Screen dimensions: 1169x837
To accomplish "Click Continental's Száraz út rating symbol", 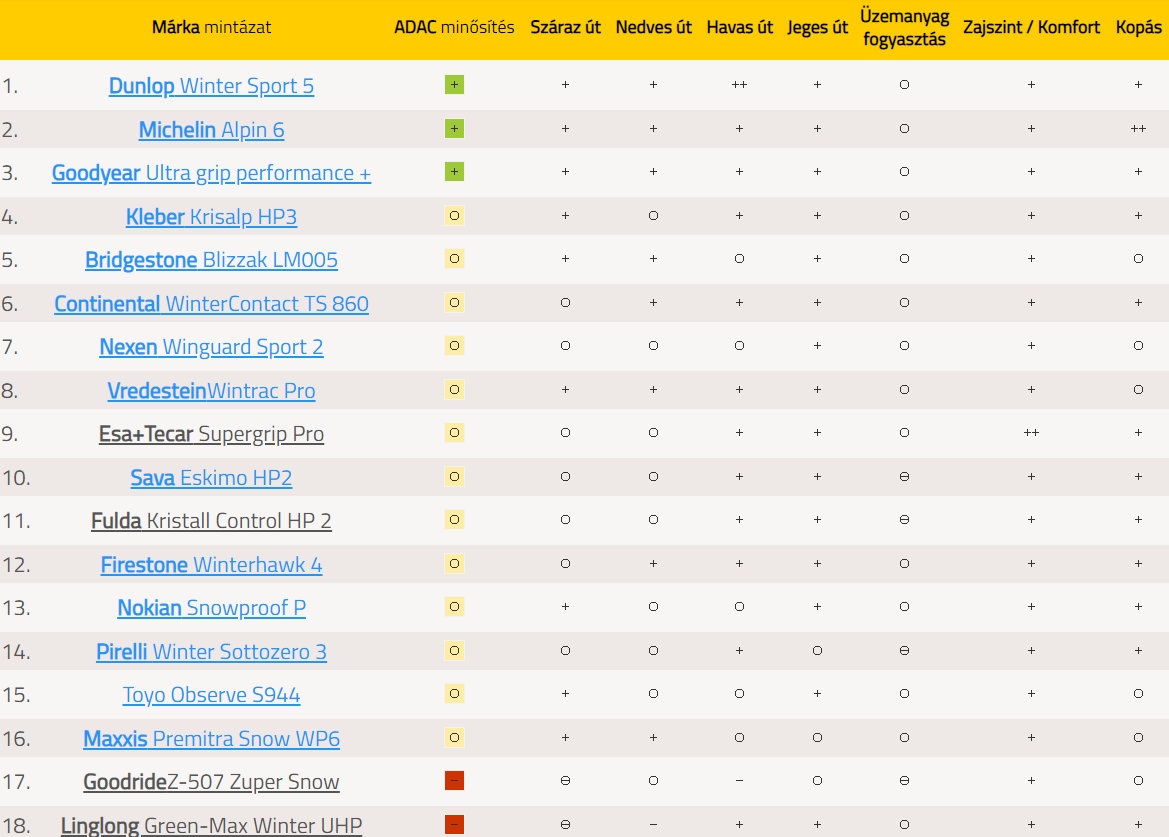I will [565, 303].
